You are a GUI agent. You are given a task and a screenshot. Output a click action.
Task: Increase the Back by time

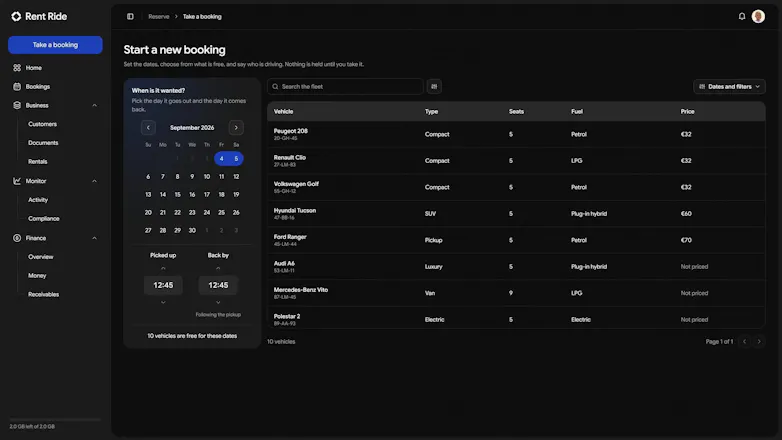coord(218,268)
